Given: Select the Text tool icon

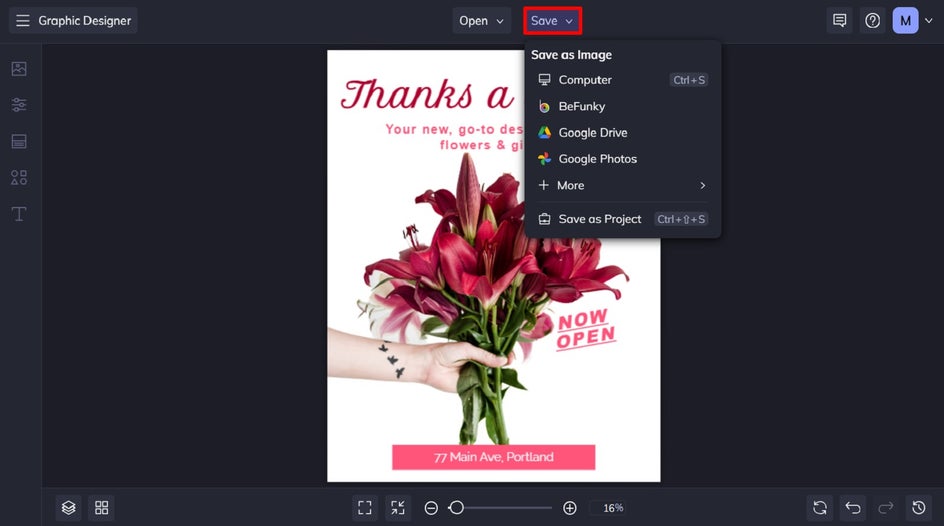Looking at the screenshot, I should (x=19, y=214).
